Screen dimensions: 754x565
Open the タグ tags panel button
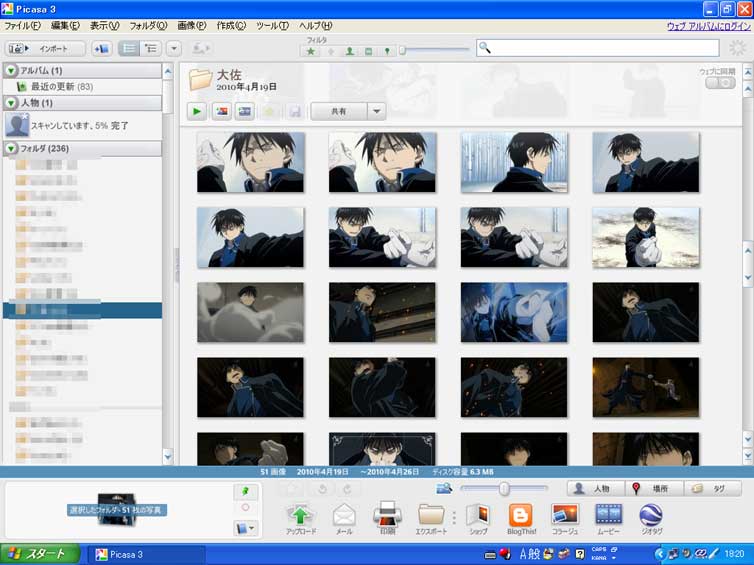pyautogui.click(x=712, y=489)
